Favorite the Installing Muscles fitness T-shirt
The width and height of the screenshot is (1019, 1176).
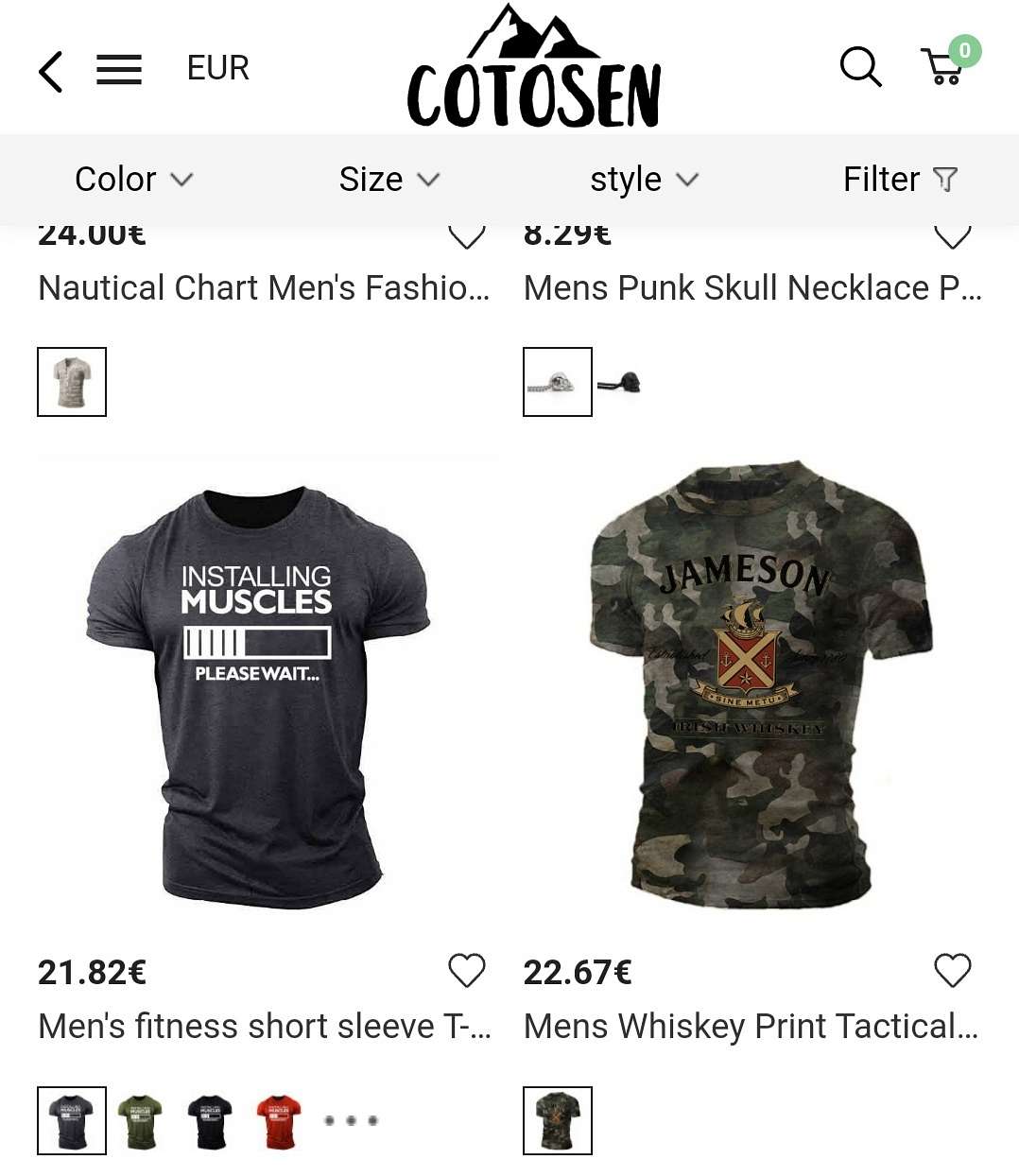click(467, 971)
